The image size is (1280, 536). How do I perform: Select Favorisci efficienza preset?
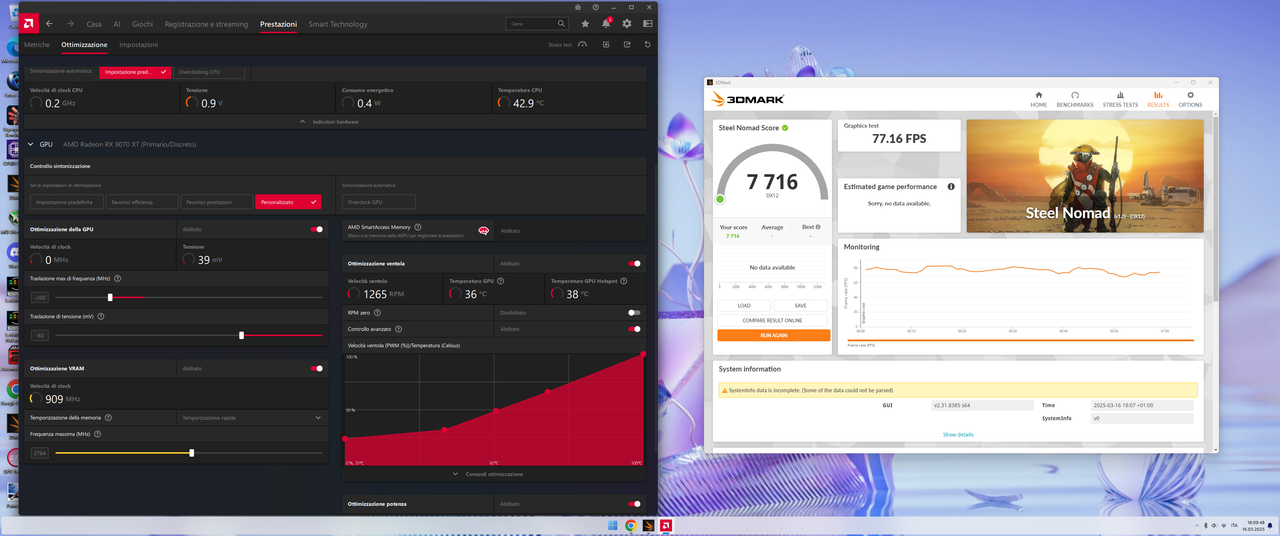[143, 202]
